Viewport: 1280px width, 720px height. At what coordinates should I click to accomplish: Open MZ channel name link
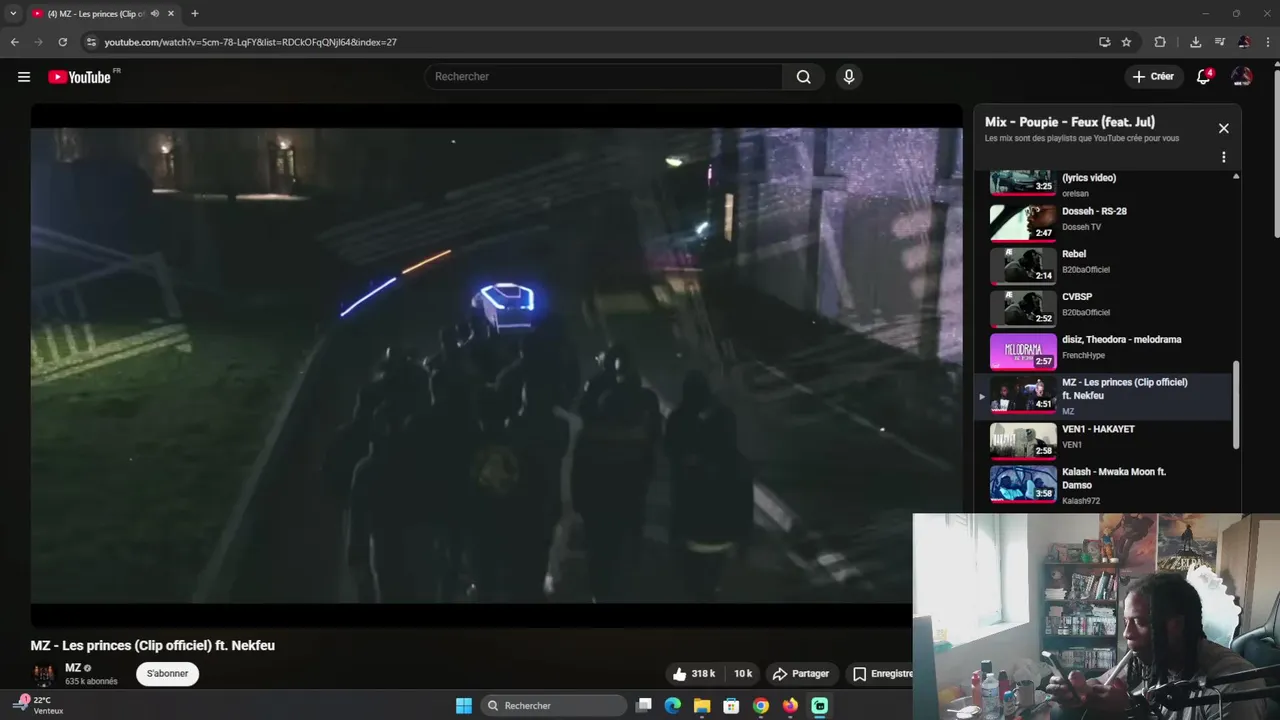(x=73, y=668)
